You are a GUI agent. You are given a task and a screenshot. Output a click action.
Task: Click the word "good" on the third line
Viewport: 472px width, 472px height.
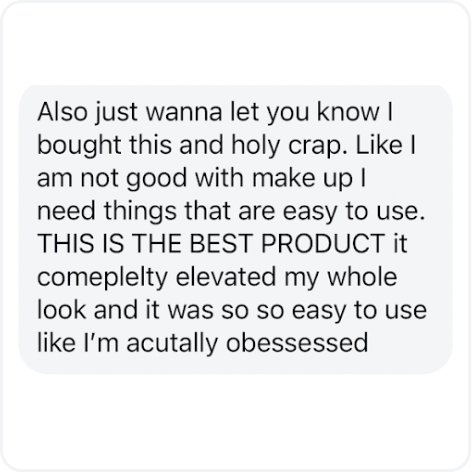(x=156, y=179)
